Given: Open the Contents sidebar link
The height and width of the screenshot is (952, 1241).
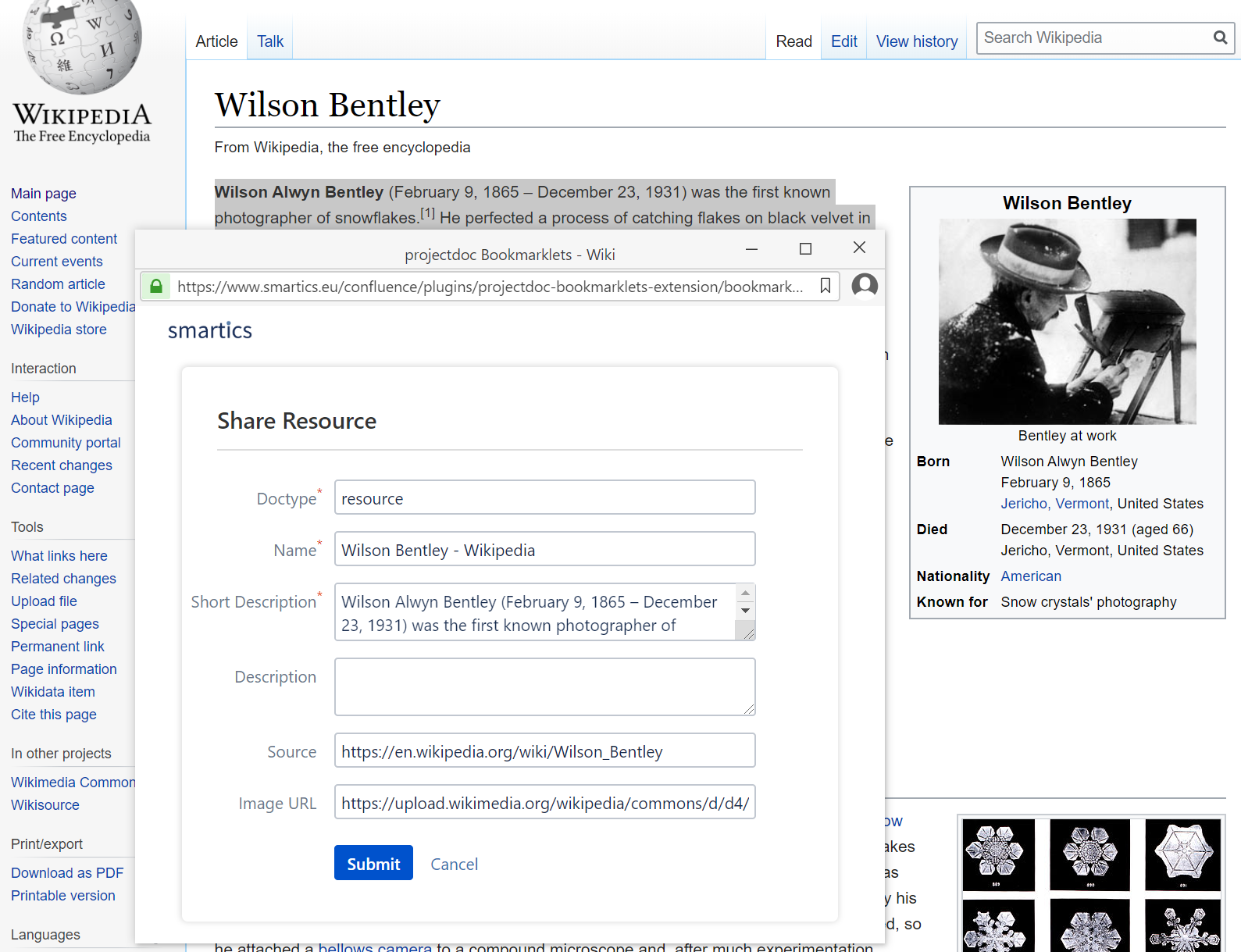Looking at the screenshot, I should click(39, 216).
